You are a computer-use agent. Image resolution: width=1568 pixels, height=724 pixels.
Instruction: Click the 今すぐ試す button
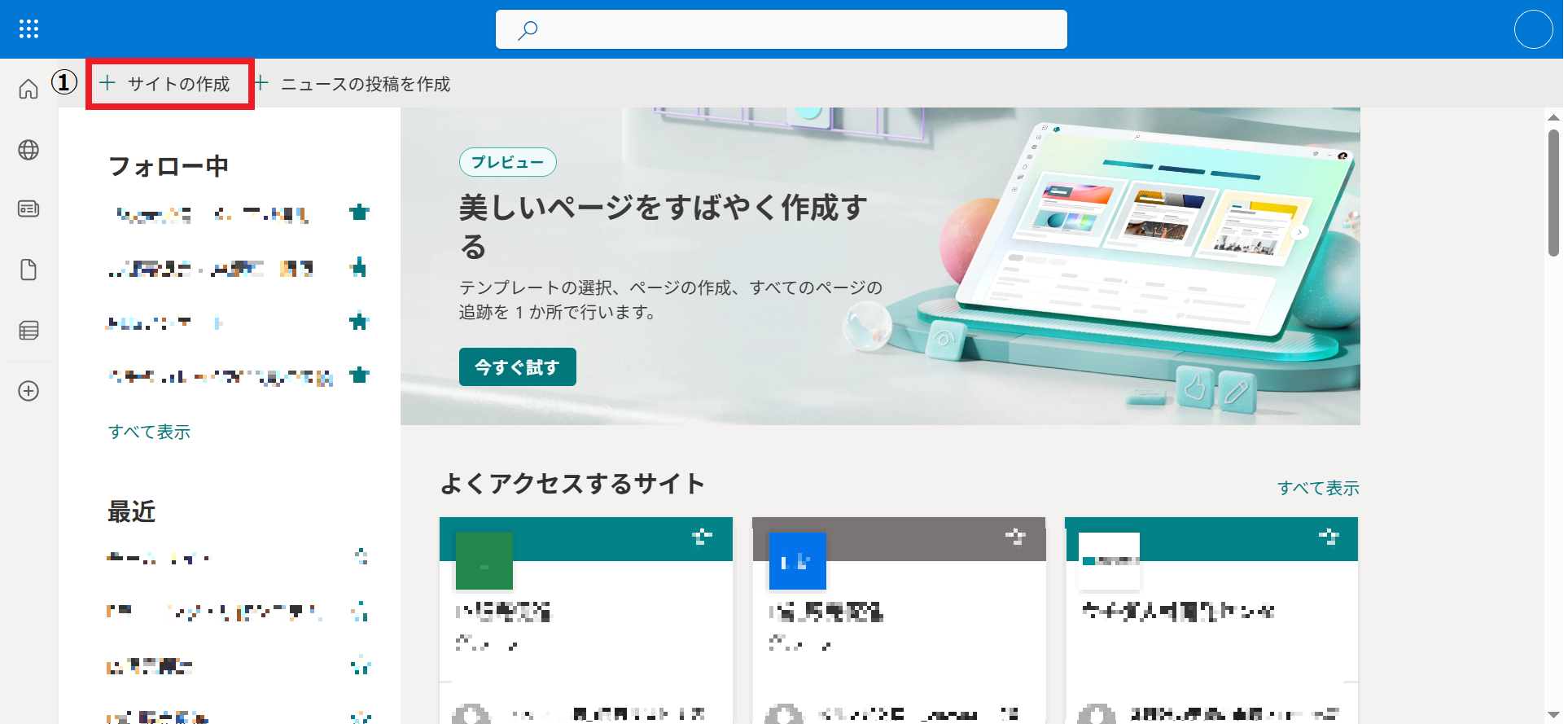pos(518,367)
